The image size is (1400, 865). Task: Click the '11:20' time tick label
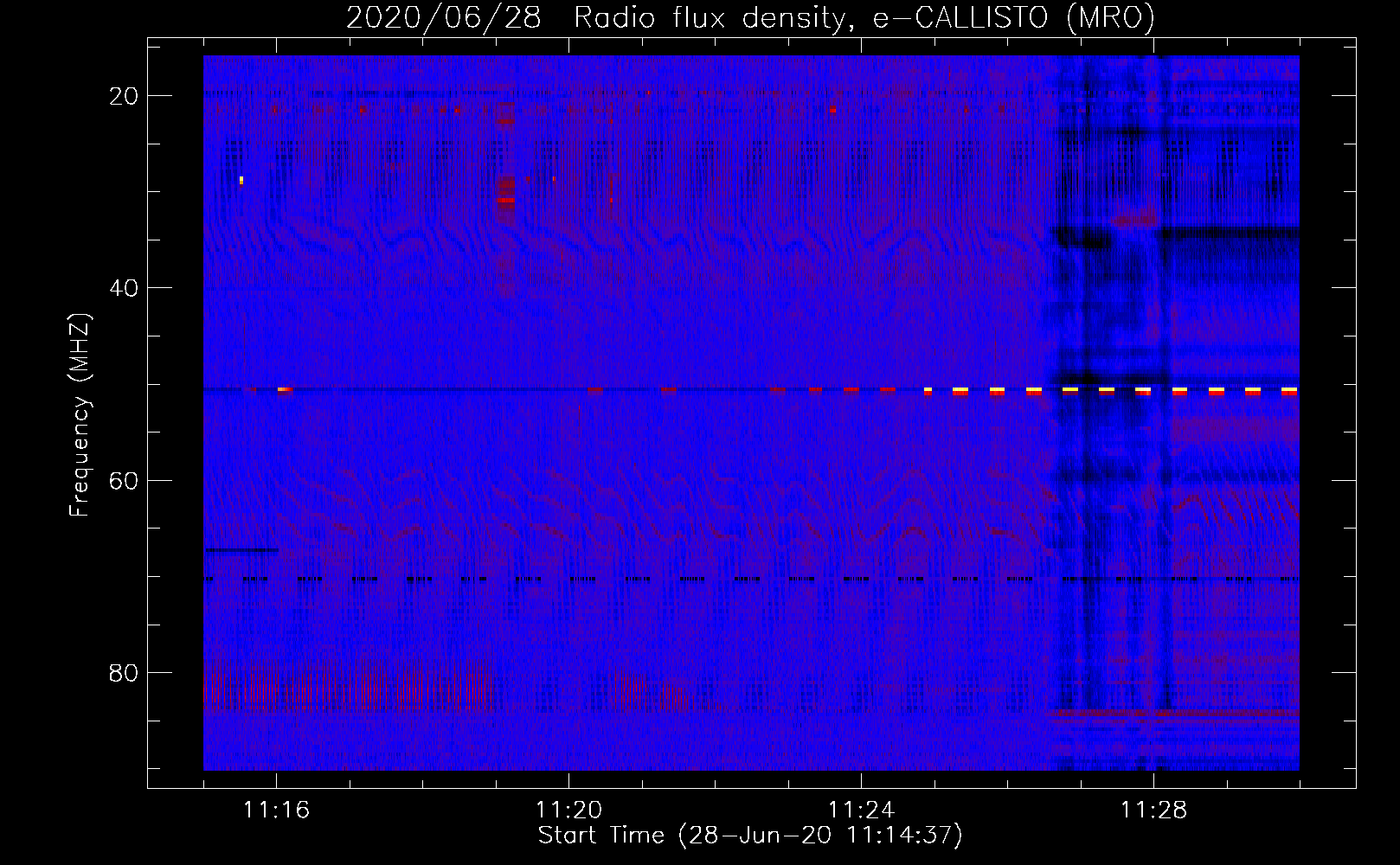coord(568,811)
